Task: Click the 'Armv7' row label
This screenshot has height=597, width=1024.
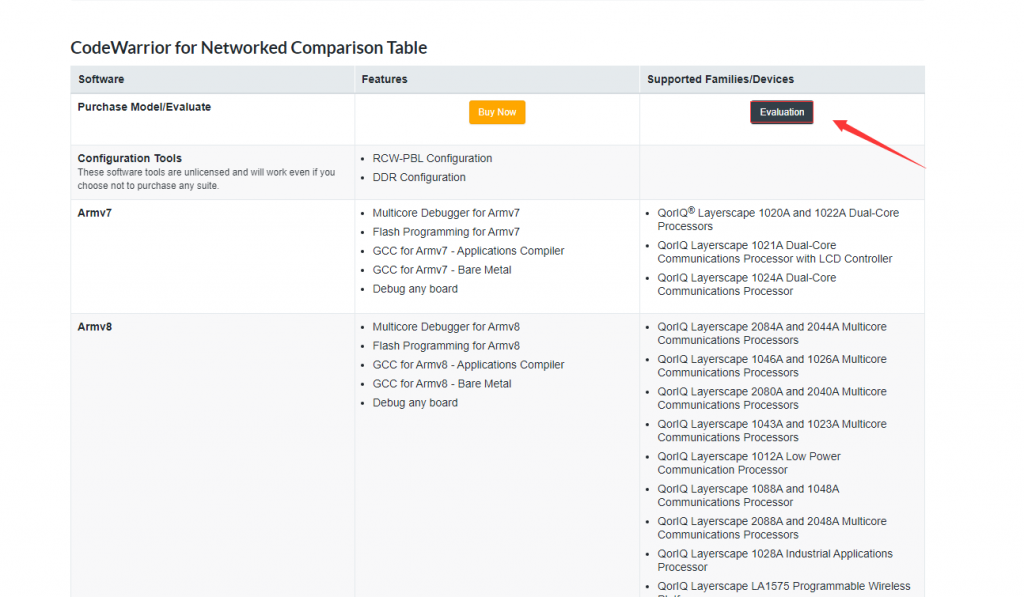Action: point(95,213)
